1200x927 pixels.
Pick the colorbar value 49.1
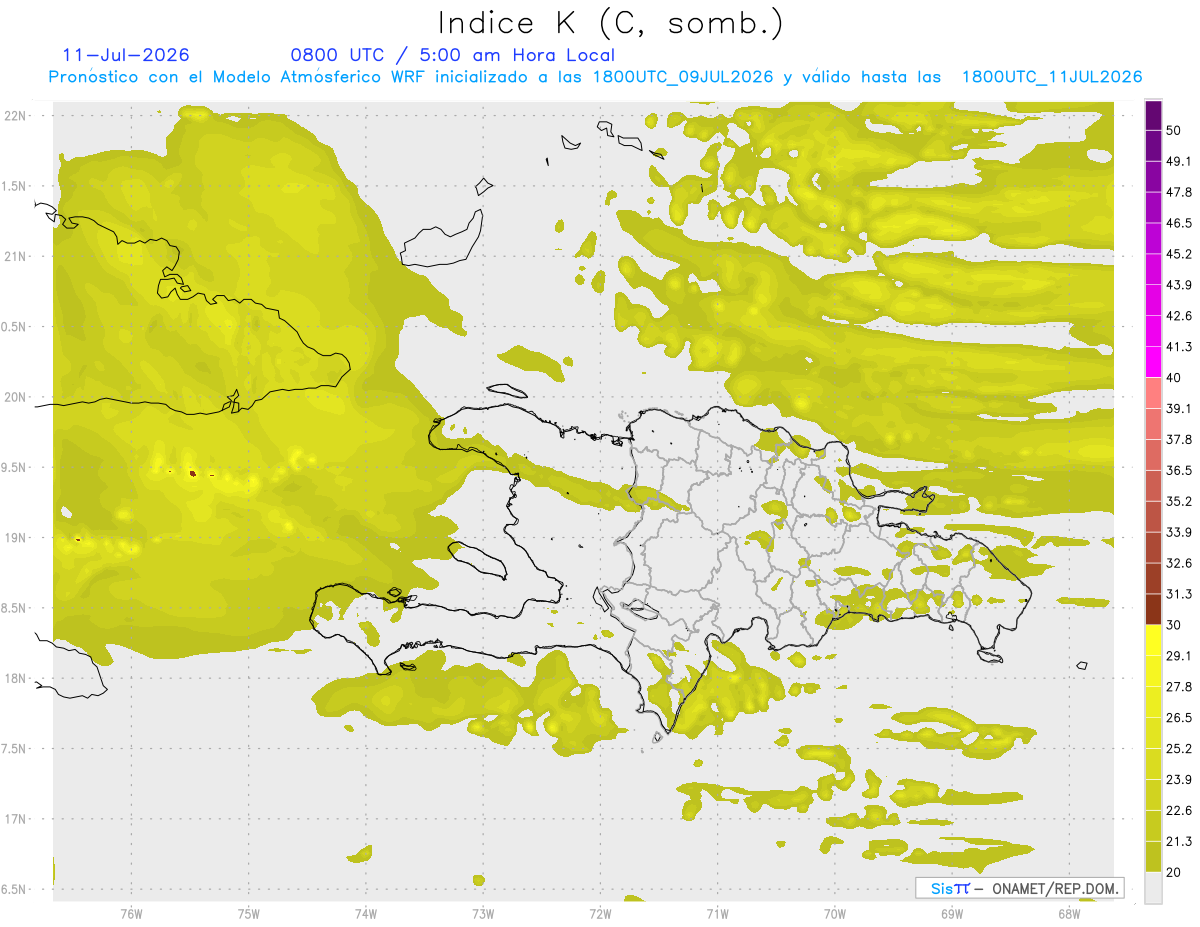click(1179, 161)
